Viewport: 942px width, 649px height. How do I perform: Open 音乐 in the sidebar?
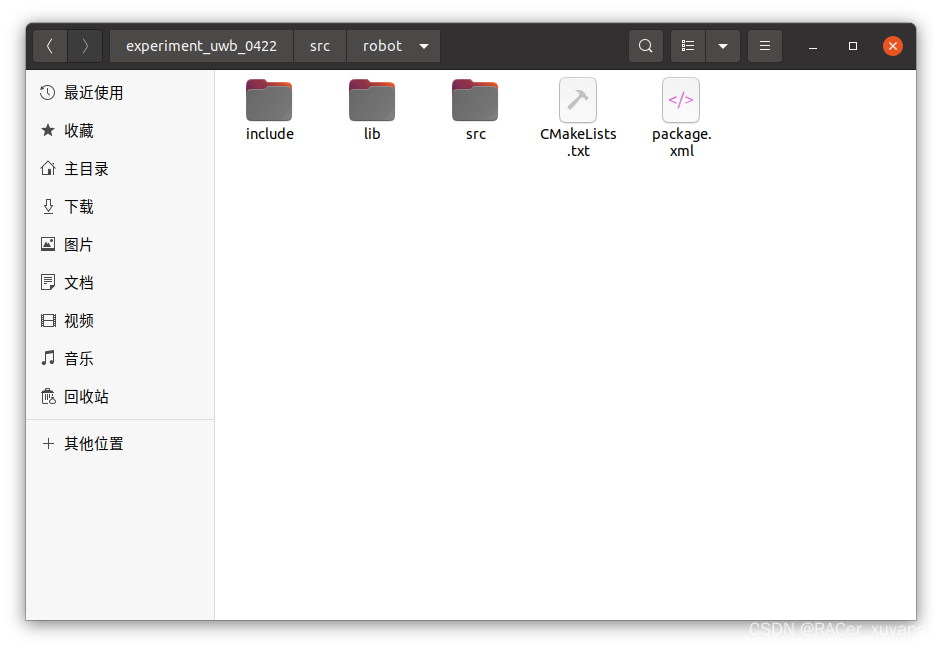[x=120, y=359]
